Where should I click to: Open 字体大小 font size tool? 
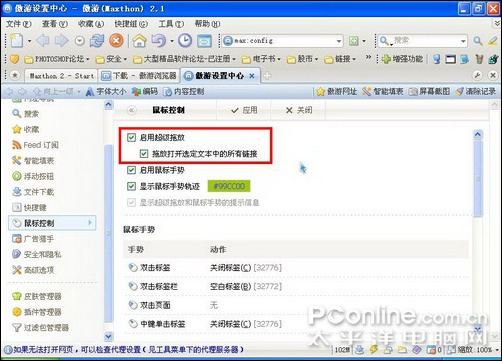coord(106,91)
